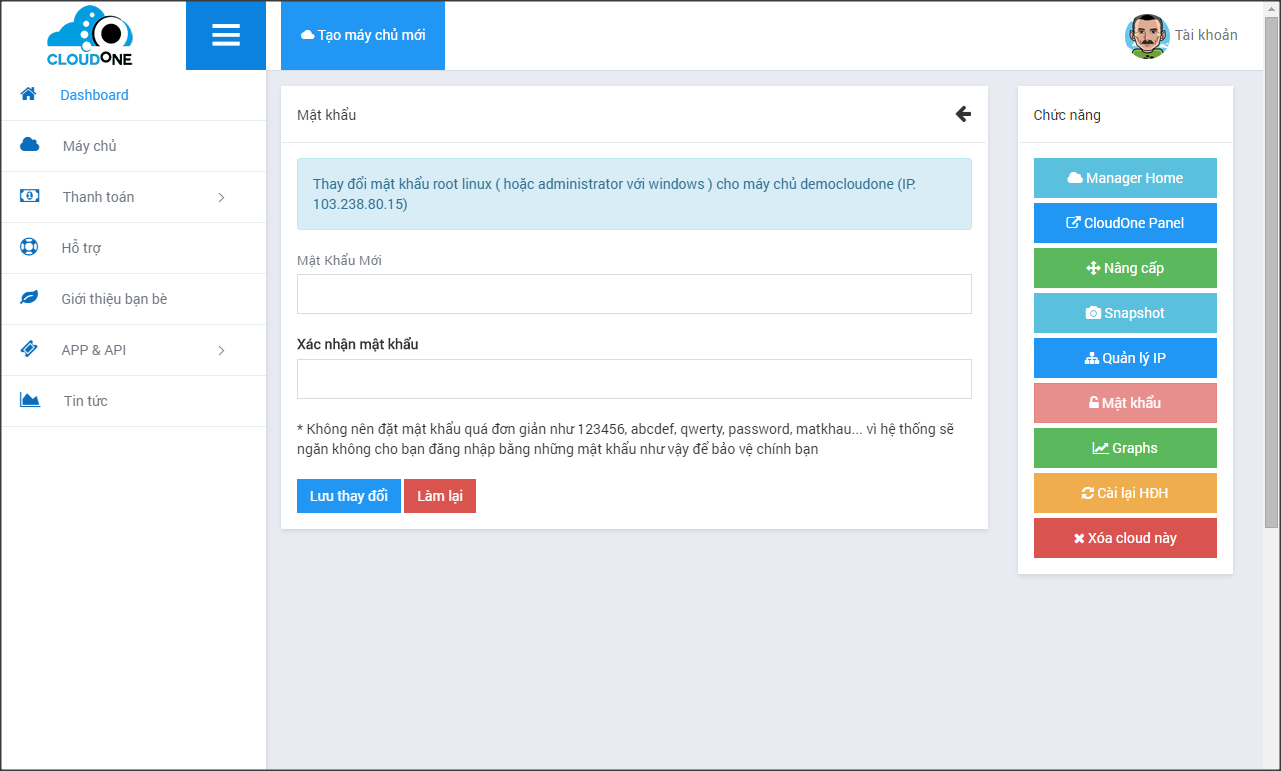Click the Mật Khẩu Mới input field

[x=634, y=294]
